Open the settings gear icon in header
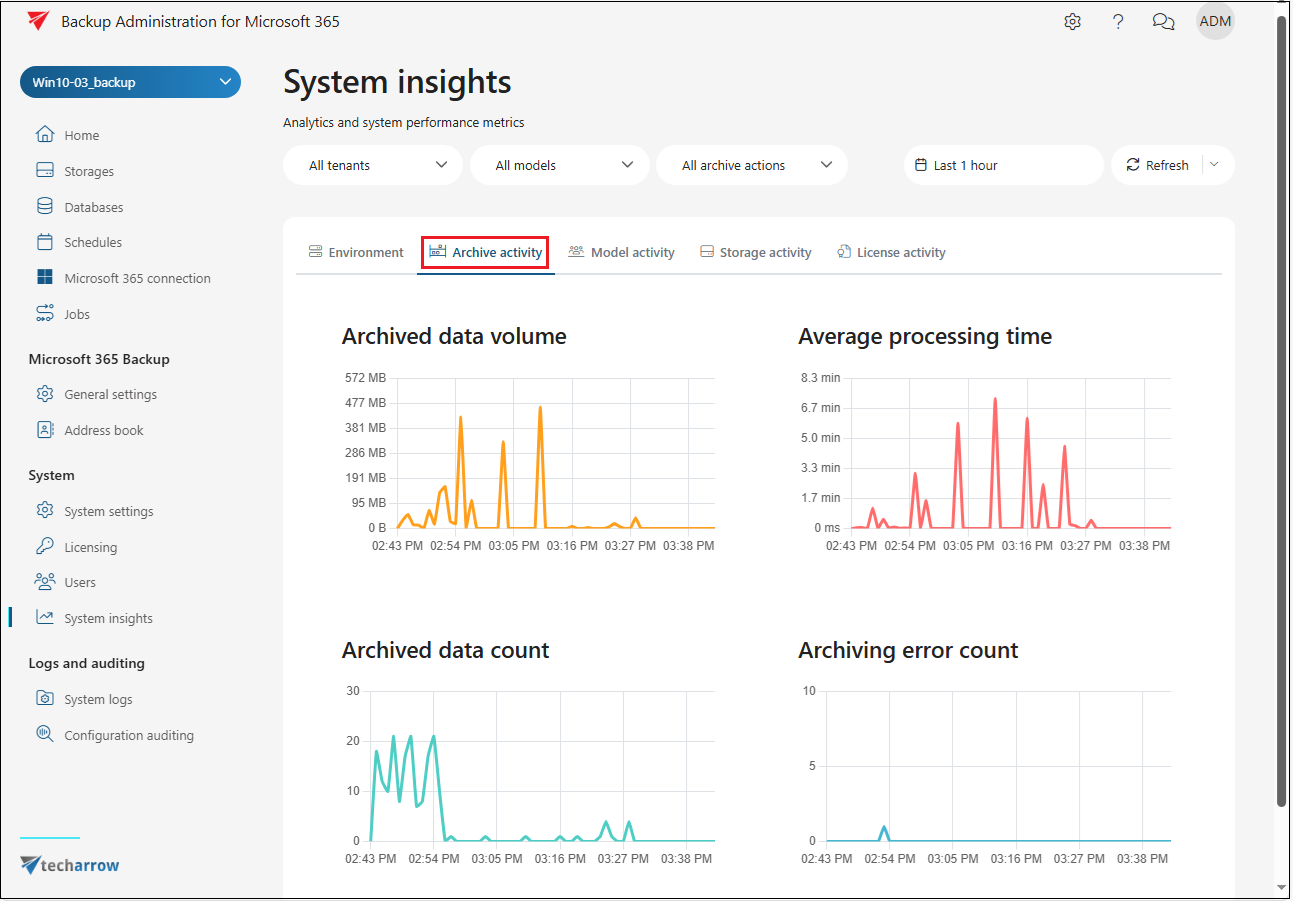The height and width of the screenshot is (901, 1293). coord(1073,22)
